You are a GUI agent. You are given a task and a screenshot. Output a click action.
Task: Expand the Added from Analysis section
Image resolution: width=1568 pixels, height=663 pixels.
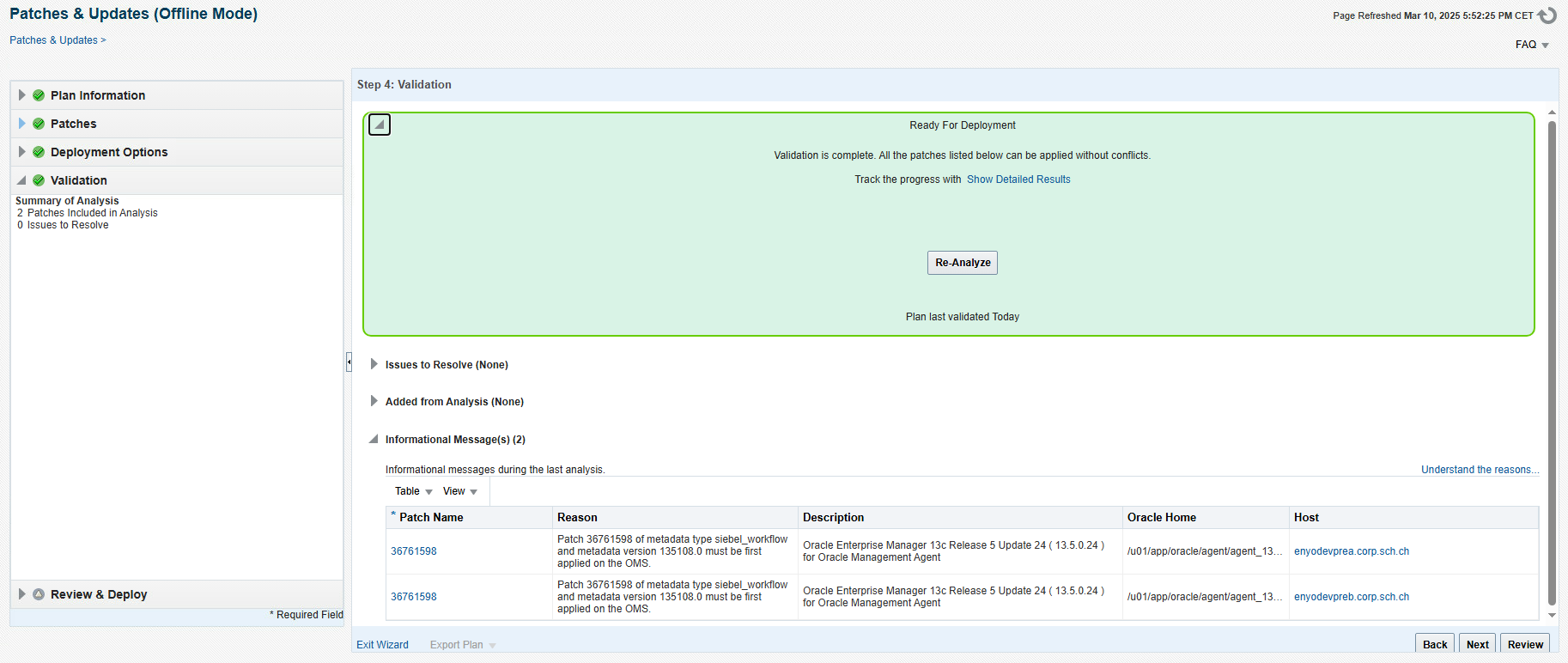click(374, 401)
